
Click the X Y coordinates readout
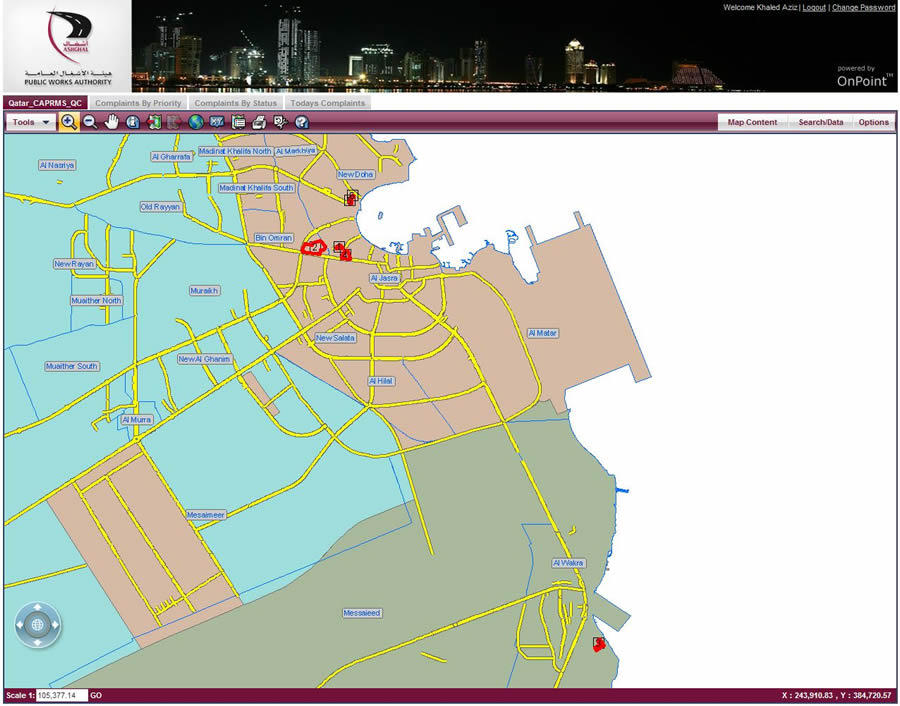[x=837, y=695]
